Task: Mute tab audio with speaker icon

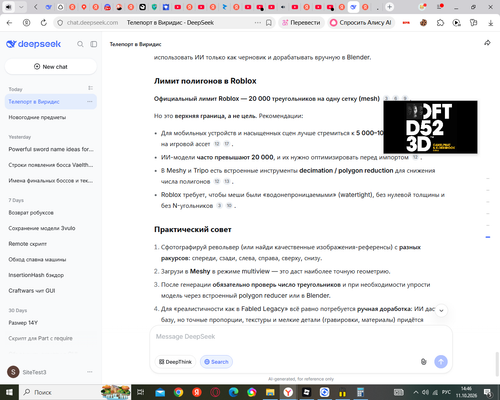Action: point(9,7)
